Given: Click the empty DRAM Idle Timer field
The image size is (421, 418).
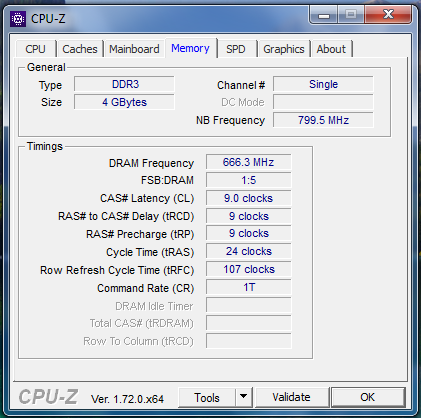Looking at the screenshot, I should (x=249, y=305).
